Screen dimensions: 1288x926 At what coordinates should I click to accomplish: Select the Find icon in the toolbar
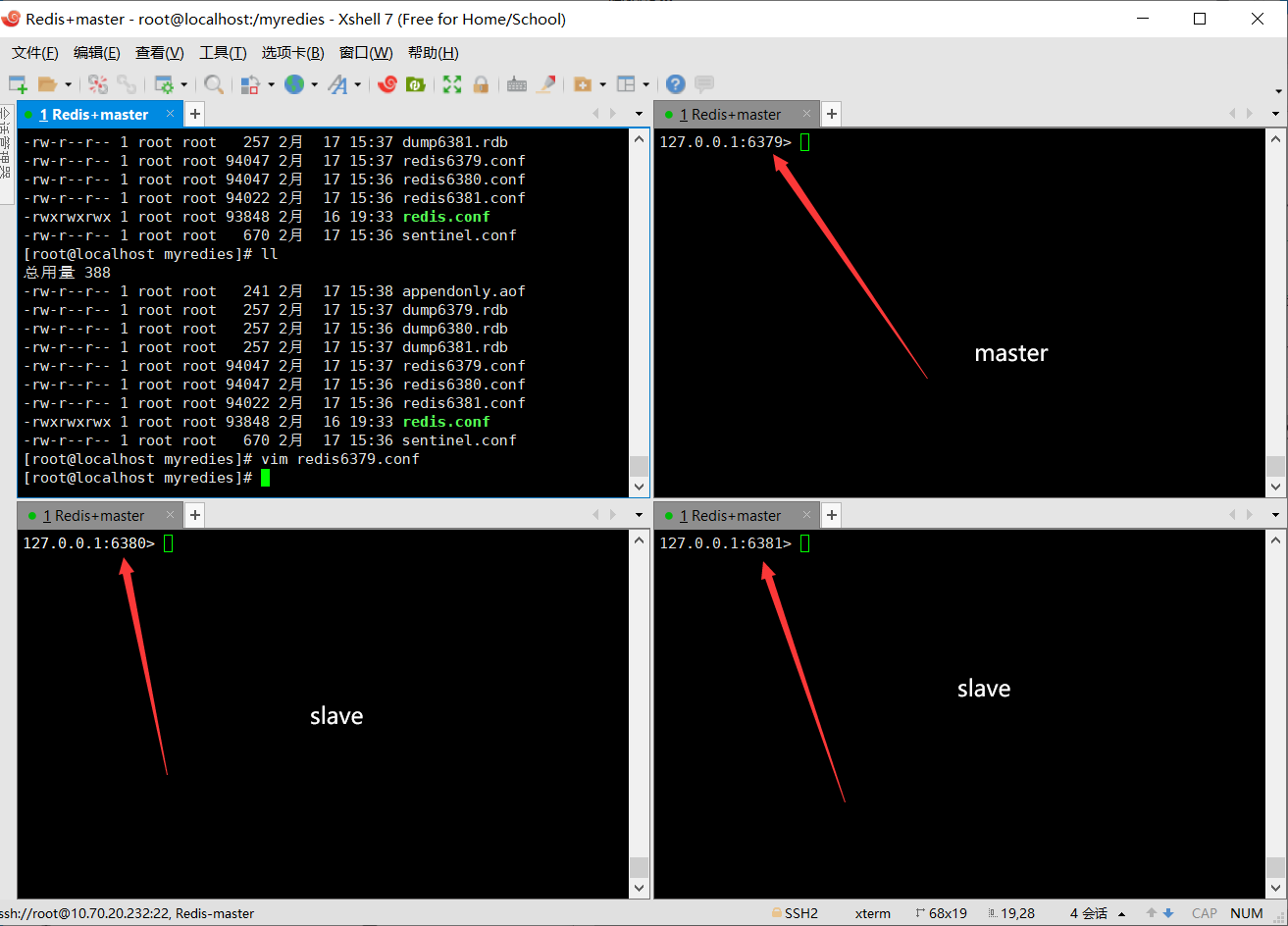(x=214, y=84)
